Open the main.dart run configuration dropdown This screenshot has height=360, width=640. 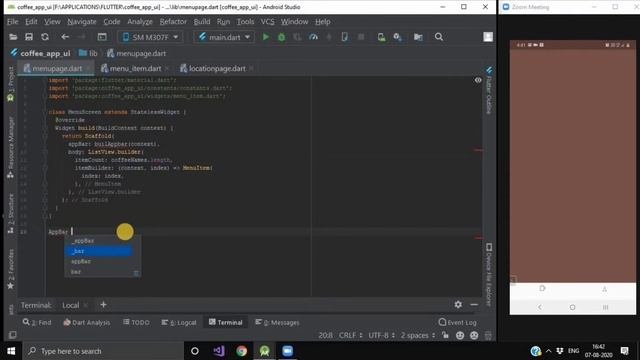pyautogui.click(x=224, y=37)
